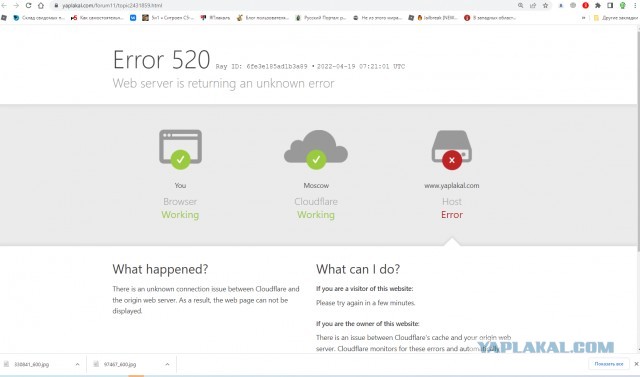640x377 pixels.
Task: Click the Host server error icon
Action: click(452, 150)
